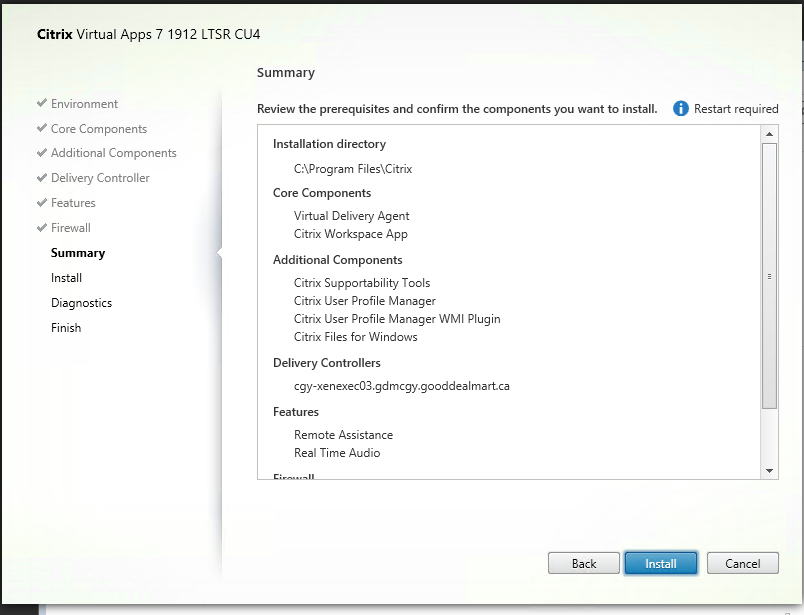Go to the Environment step
804x615 pixels.
[x=84, y=104]
